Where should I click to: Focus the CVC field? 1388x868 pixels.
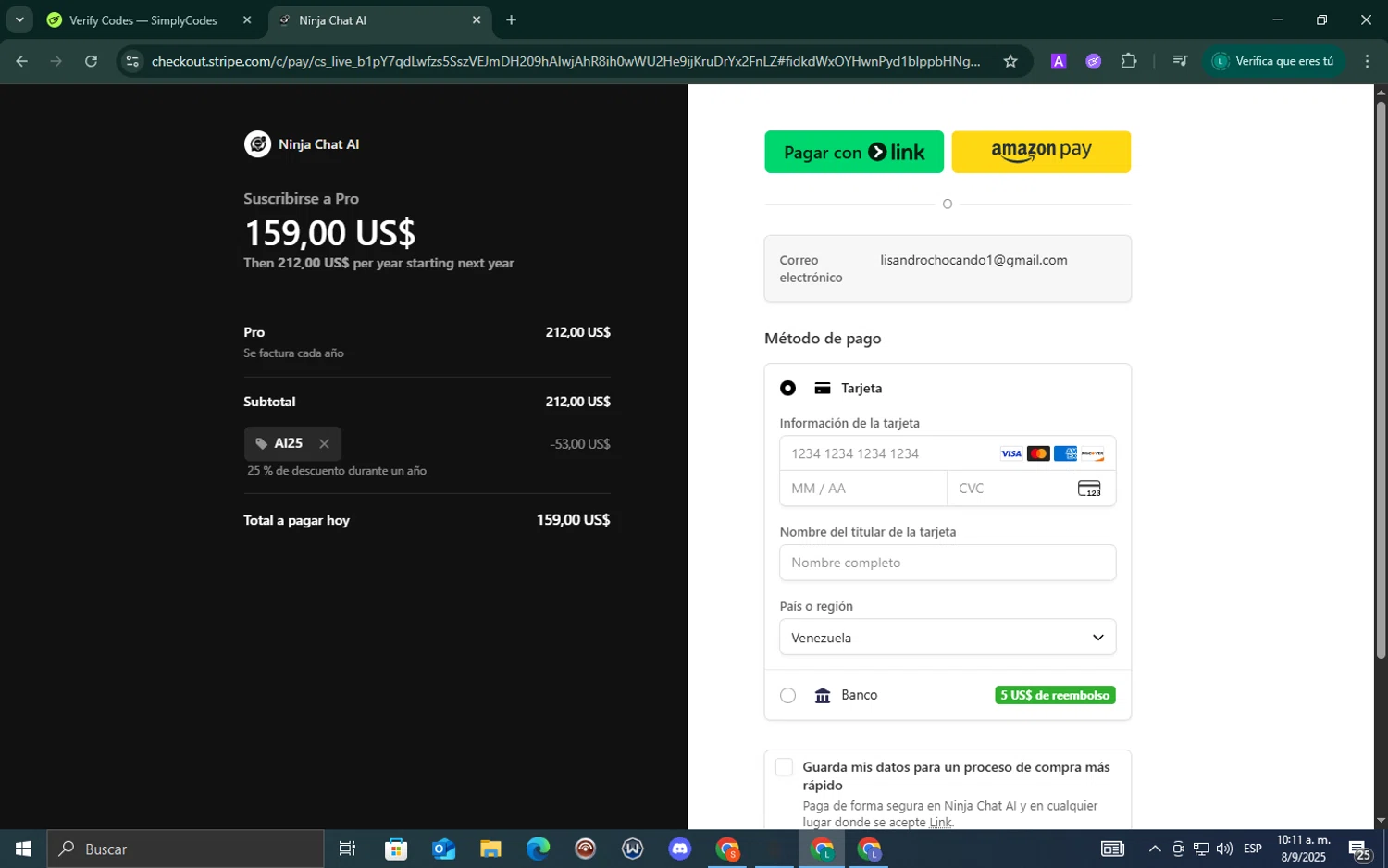pos(1032,489)
